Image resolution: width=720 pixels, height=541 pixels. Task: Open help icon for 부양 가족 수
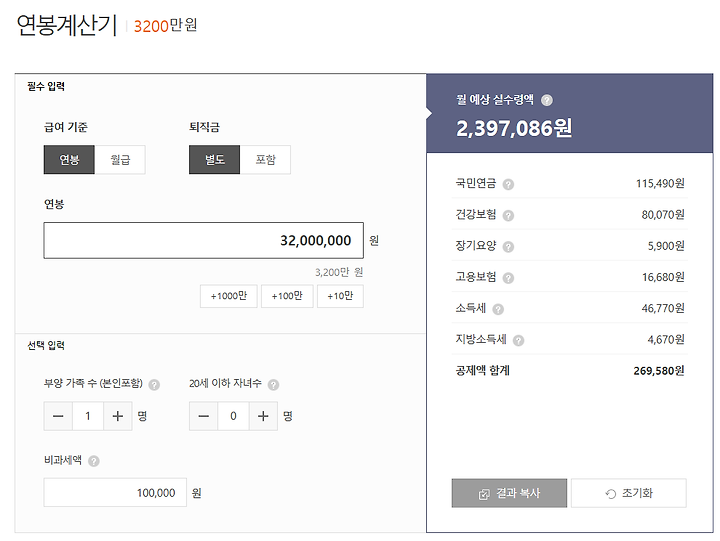click(154, 384)
